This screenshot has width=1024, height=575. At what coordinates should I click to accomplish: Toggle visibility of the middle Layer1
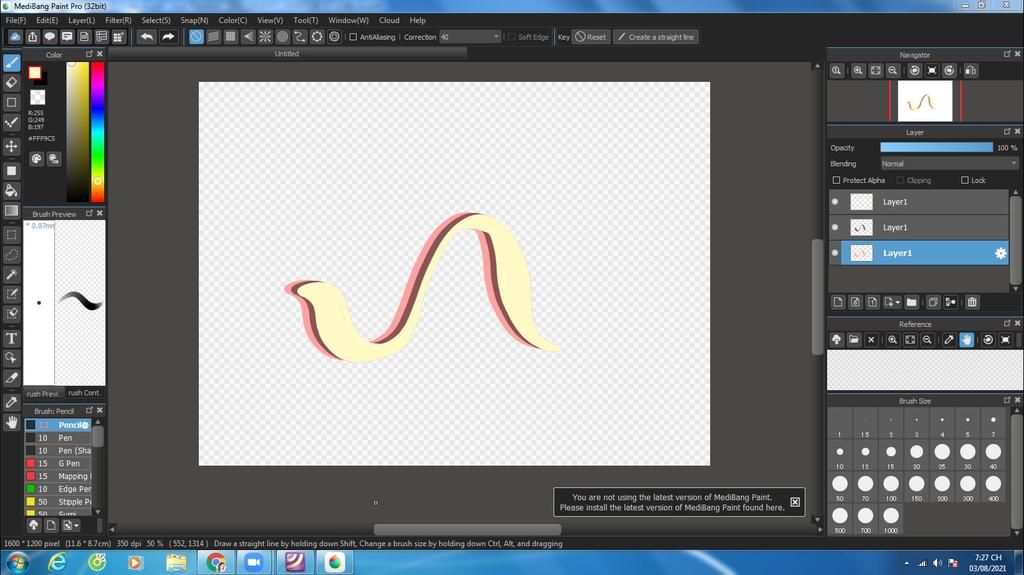[835, 227]
